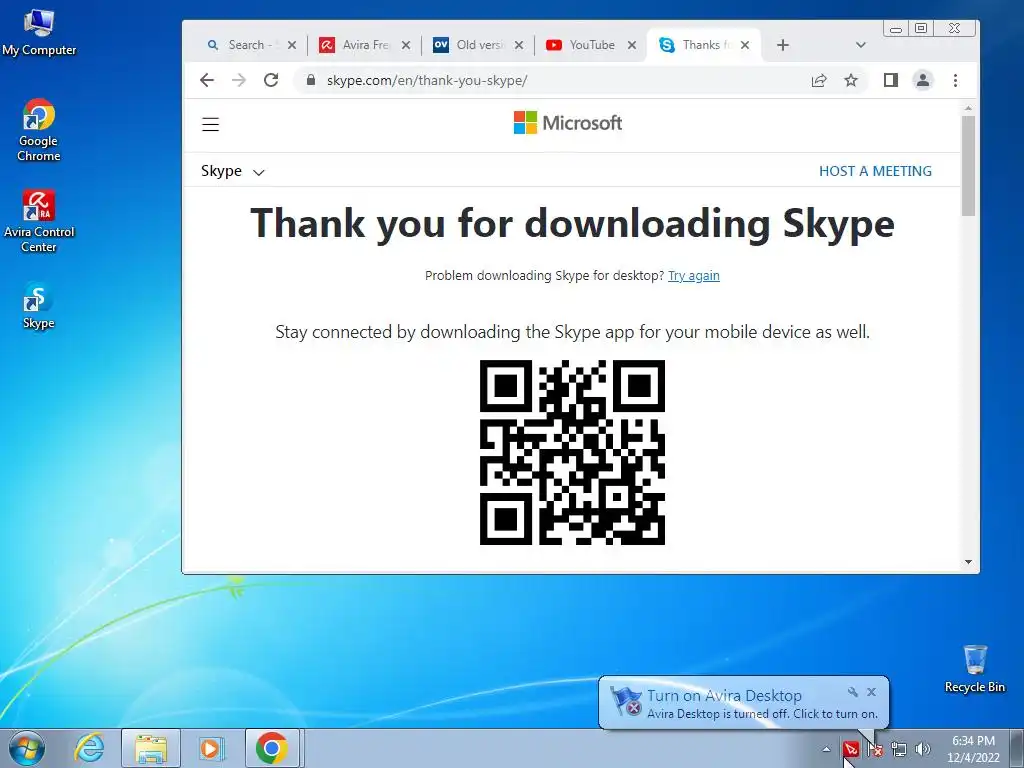Open Windows Media Player from taskbar

211,748
